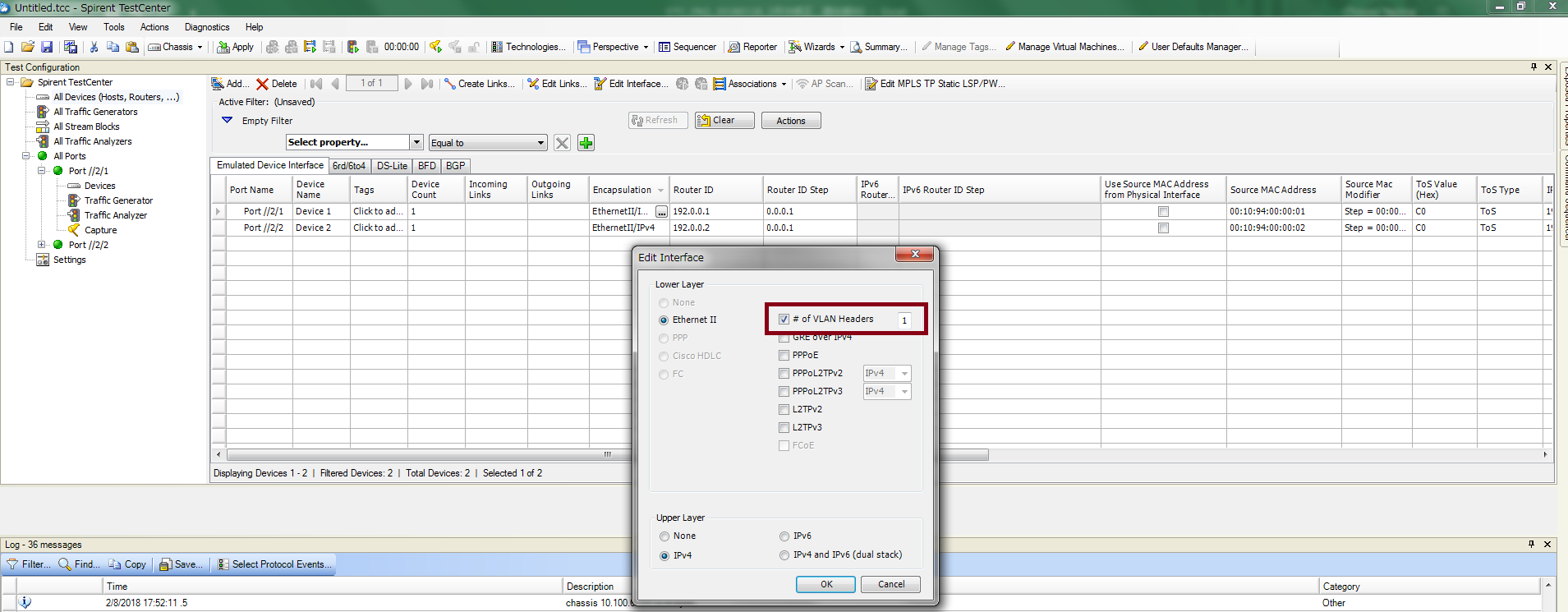Click the Clear filter button
Image resolution: width=1568 pixels, height=612 pixels.
point(724,121)
